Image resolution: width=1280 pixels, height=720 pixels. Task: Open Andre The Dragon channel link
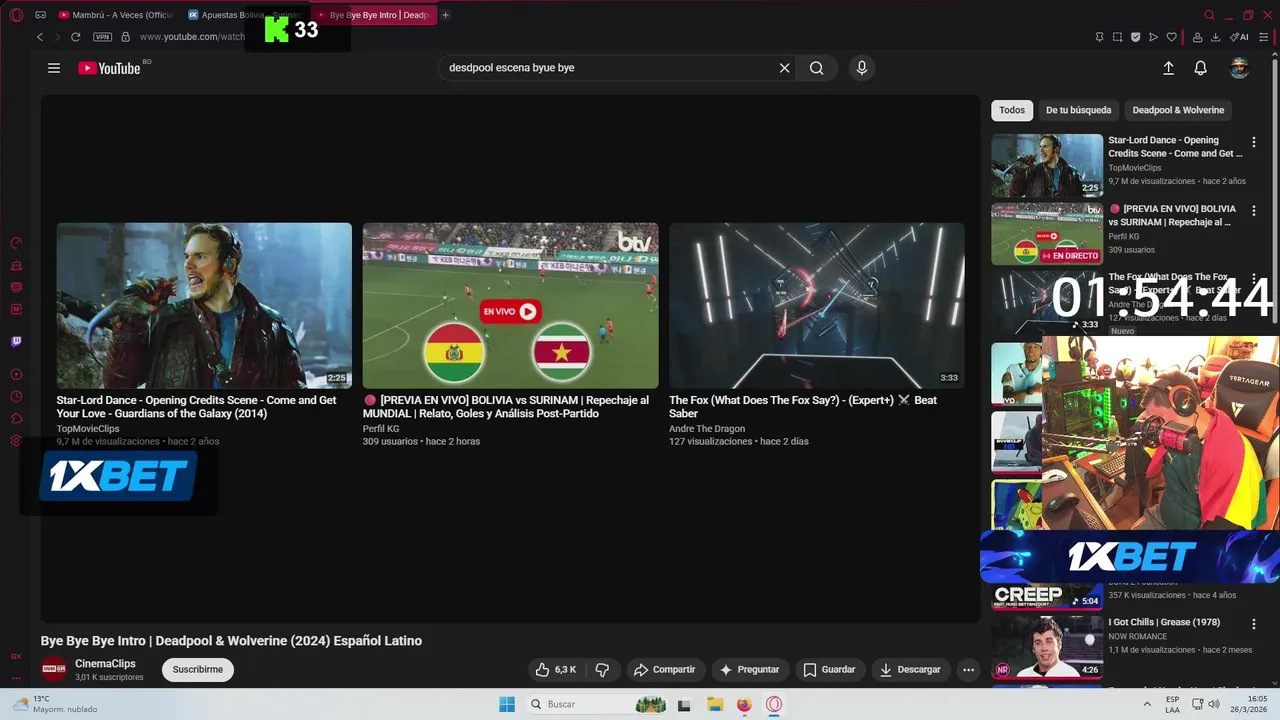point(707,429)
